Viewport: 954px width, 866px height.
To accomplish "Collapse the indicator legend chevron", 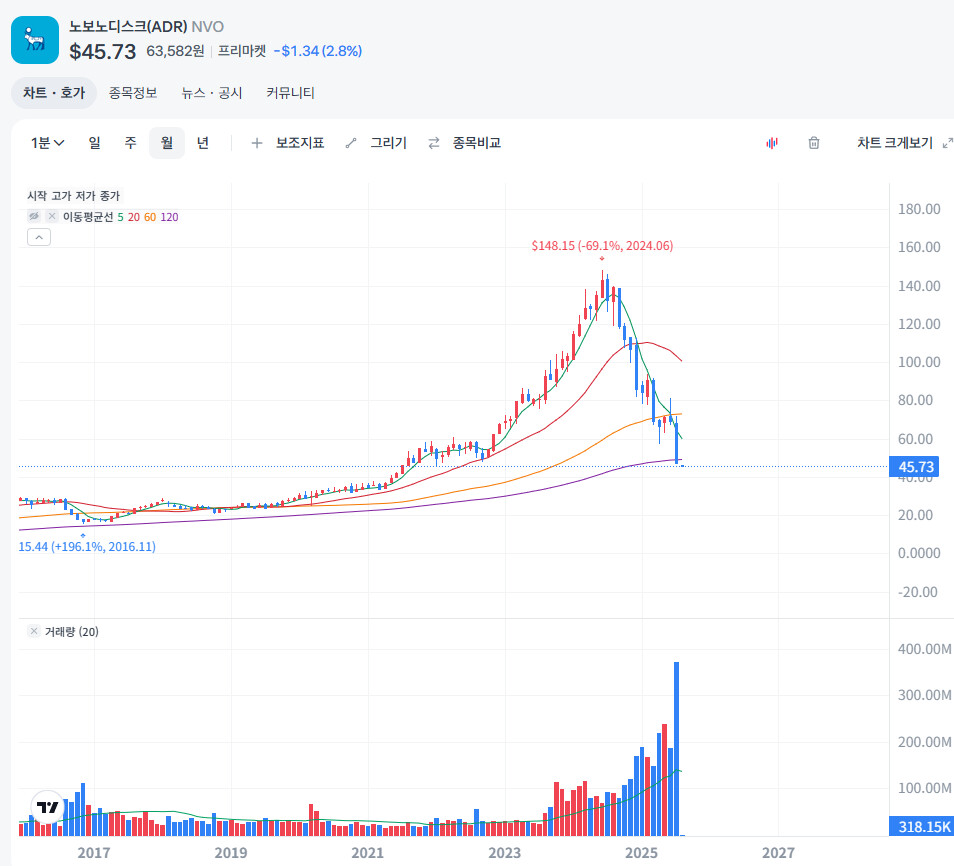I will coord(38,238).
